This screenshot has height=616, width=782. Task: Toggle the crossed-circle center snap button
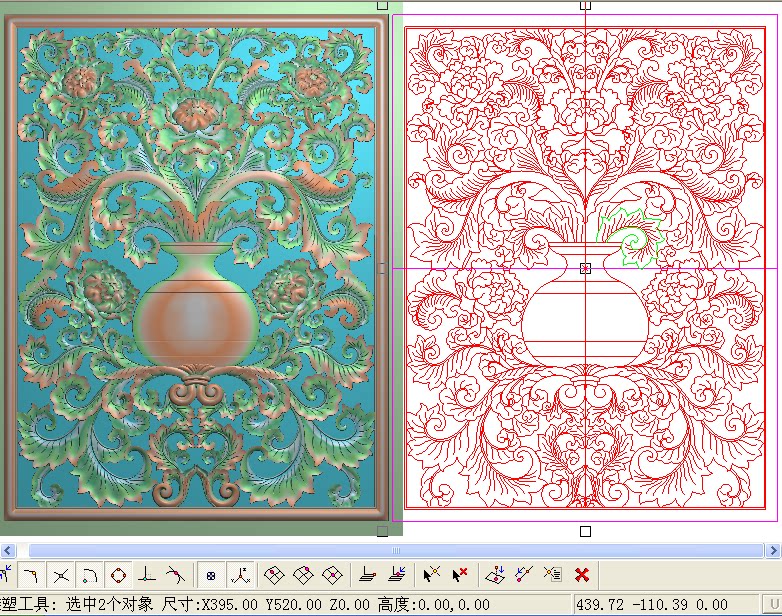pyautogui.click(x=211, y=575)
